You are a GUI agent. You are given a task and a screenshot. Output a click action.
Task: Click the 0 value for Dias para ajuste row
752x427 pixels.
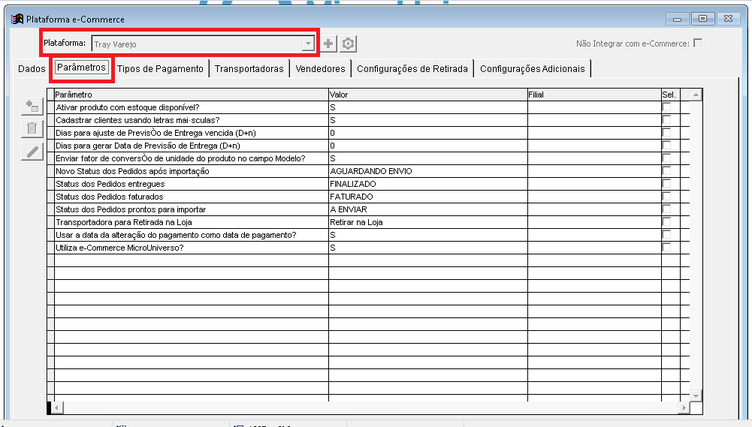(428, 132)
